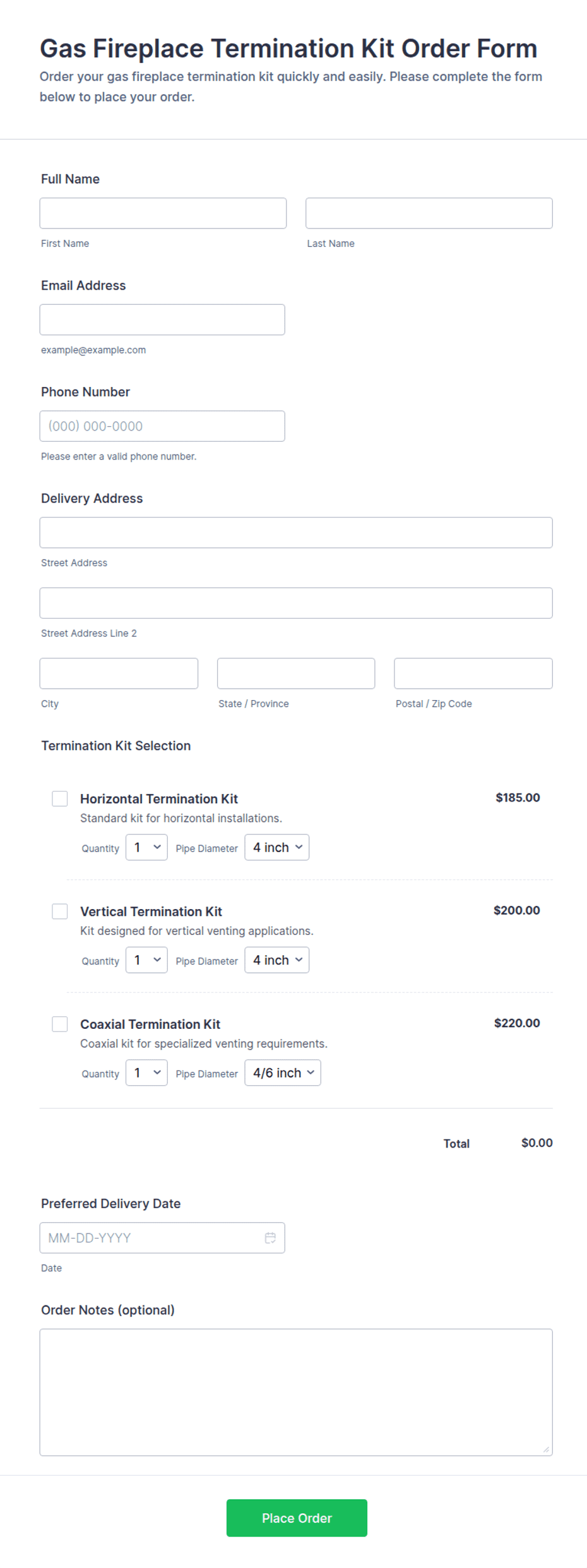The image size is (587, 1568).
Task: Expand Pipe Diameter dropdown for Vertical kit
Action: click(277, 960)
